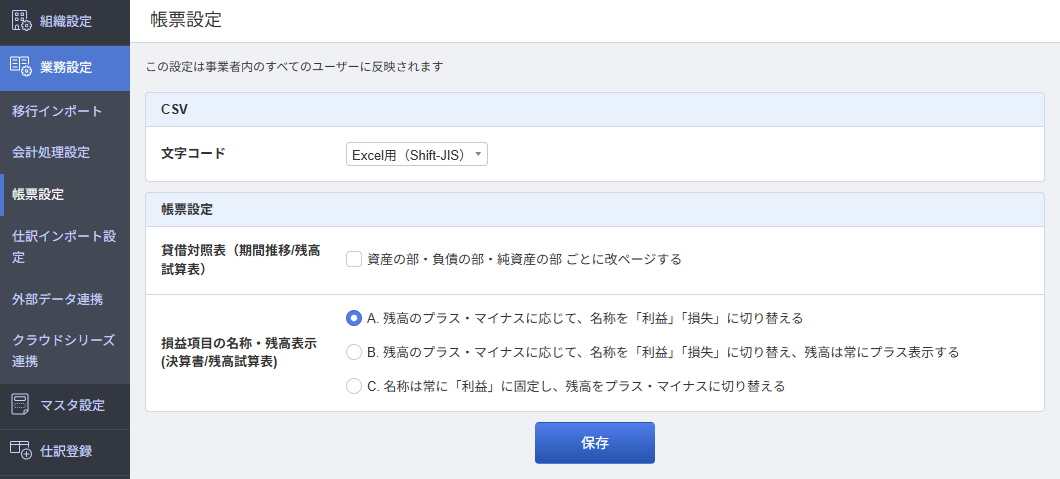Screen dimensions: 1060x479
Task: Click the dropdown arrow next to Shift-JIS
Action: pos(479,154)
